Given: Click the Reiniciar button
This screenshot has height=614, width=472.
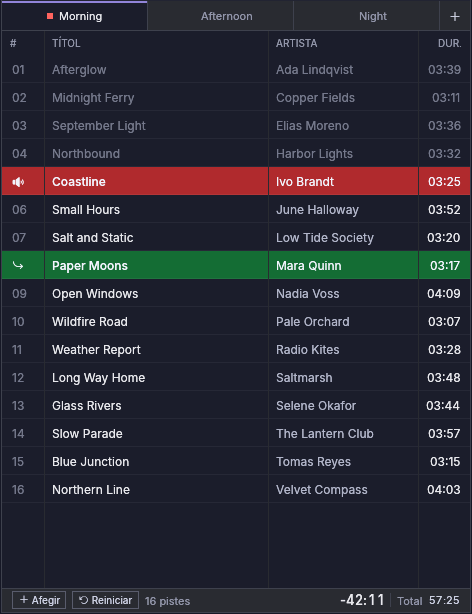Looking at the screenshot, I should [105, 600].
